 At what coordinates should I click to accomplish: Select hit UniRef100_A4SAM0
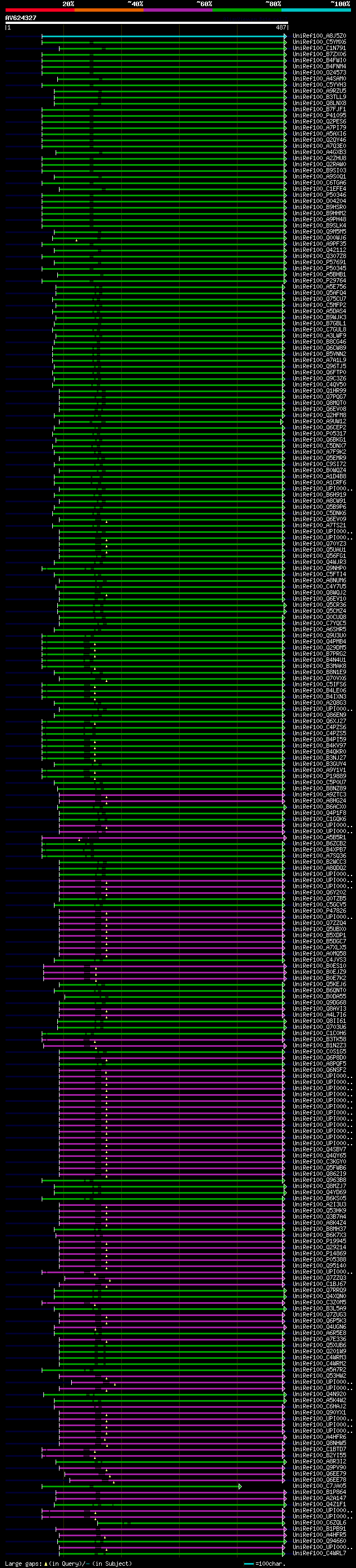(x=319, y=78)
